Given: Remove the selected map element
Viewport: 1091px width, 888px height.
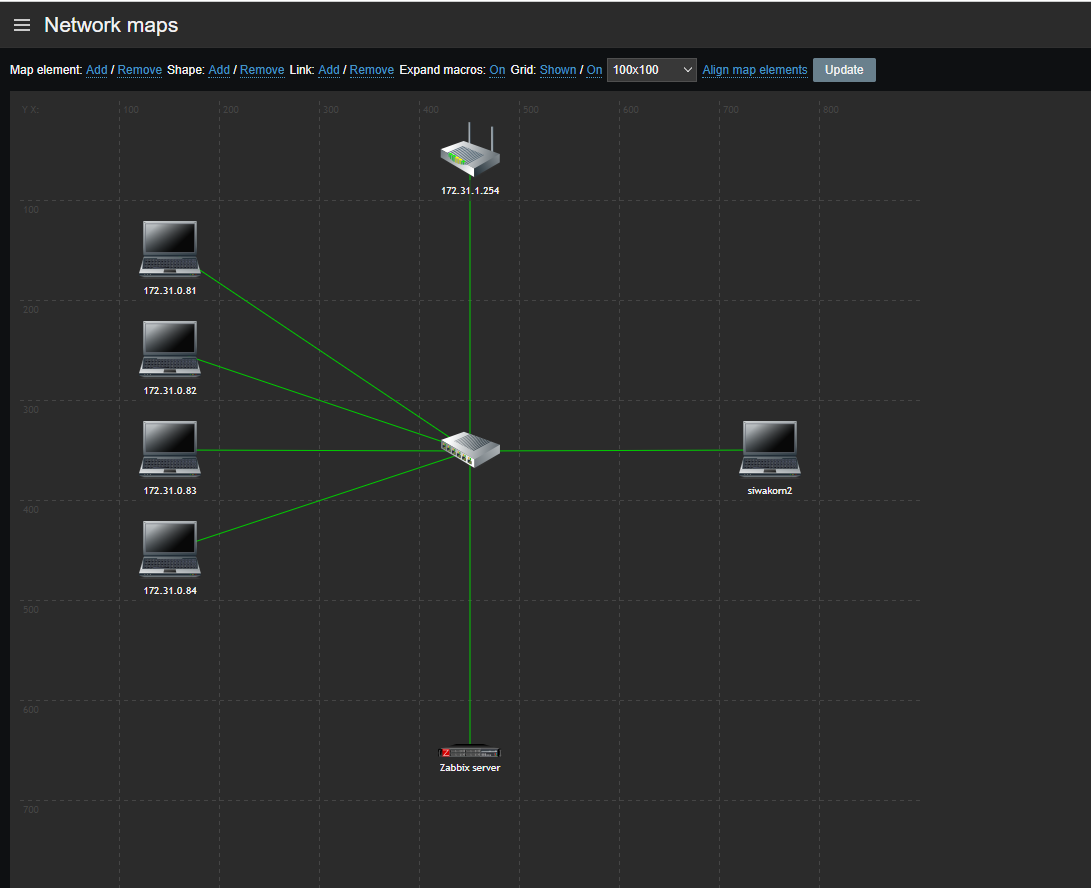Looking at the screenshot, I should [x=140, y=70].
